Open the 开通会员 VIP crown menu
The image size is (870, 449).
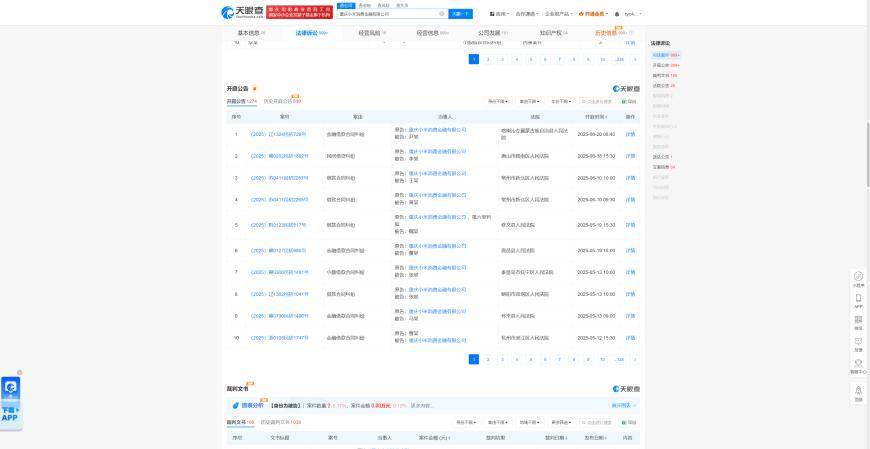point(593,14)
